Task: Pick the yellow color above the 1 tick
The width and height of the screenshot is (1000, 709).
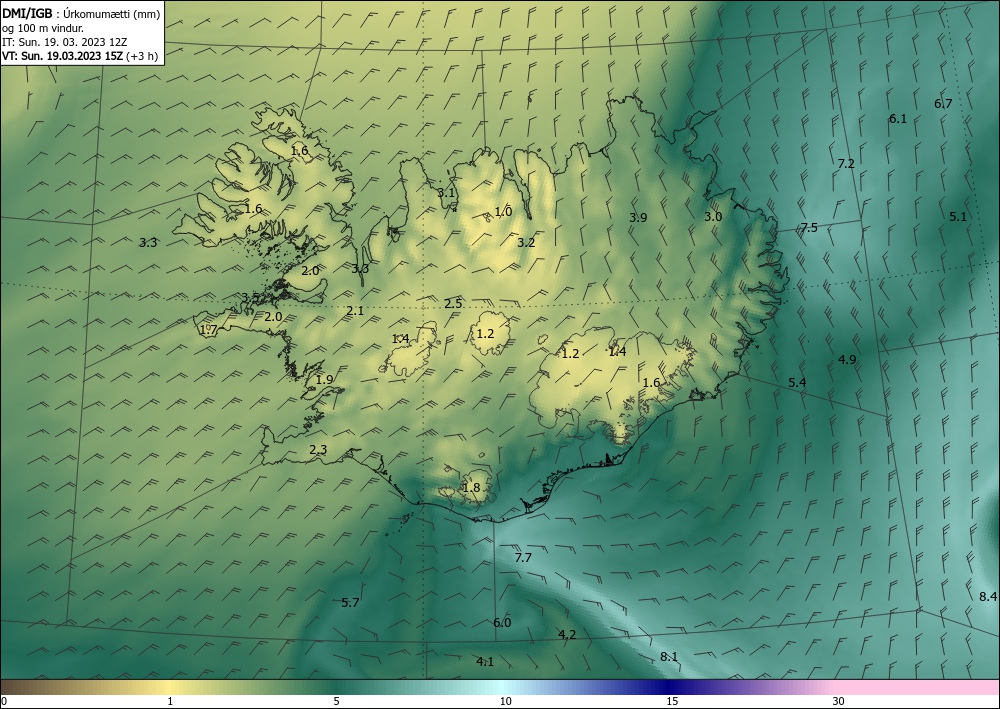Action: tap(170, 687)
